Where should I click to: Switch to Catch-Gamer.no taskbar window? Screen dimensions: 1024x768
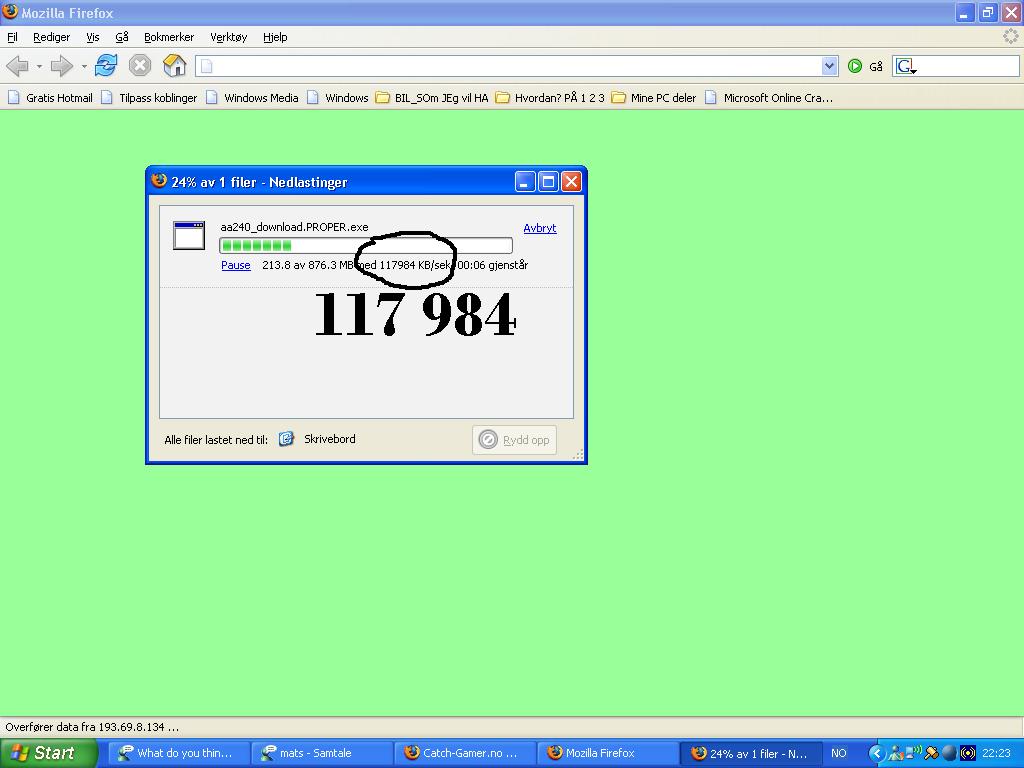465,753
